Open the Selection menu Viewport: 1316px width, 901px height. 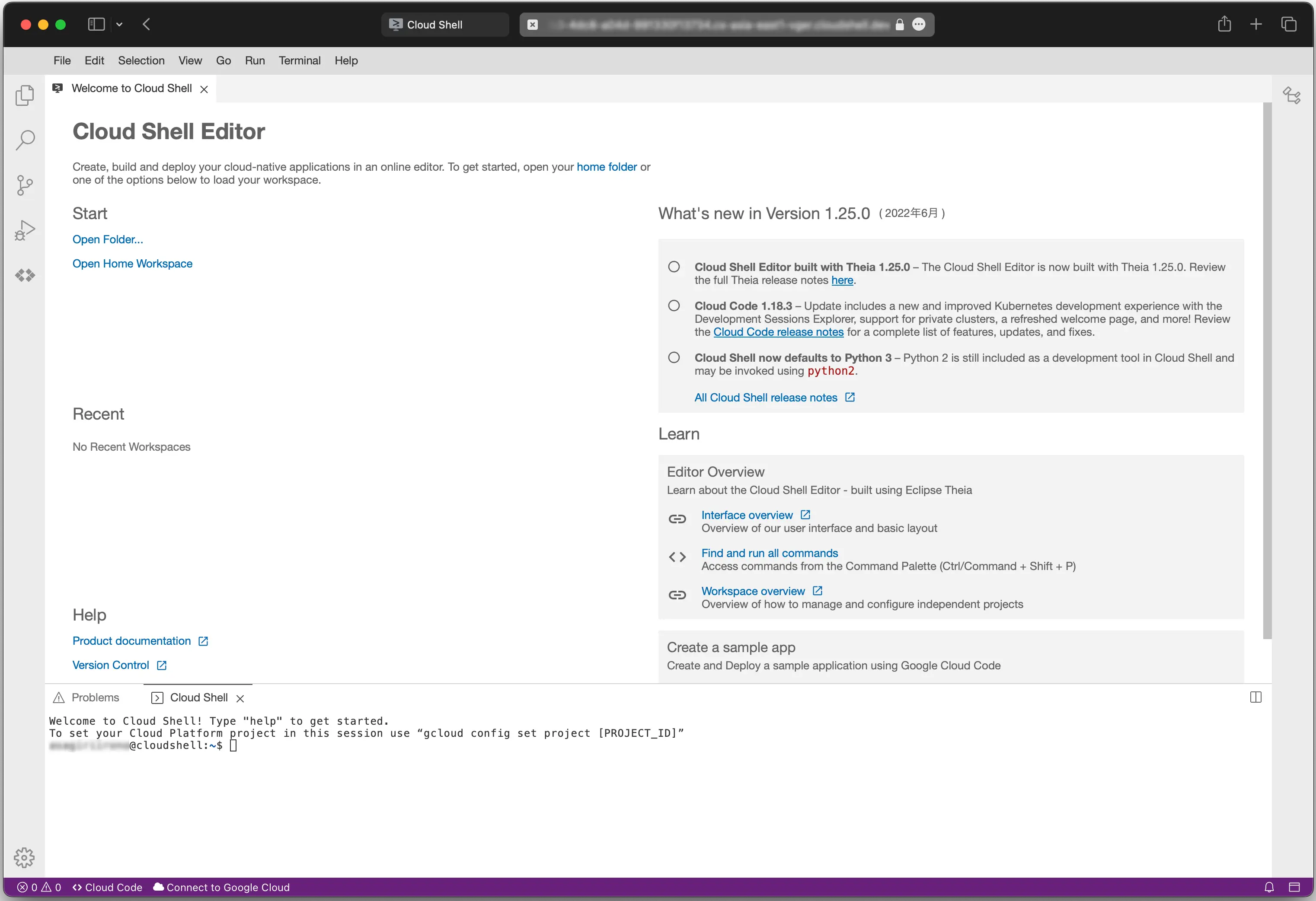(141, 60)
